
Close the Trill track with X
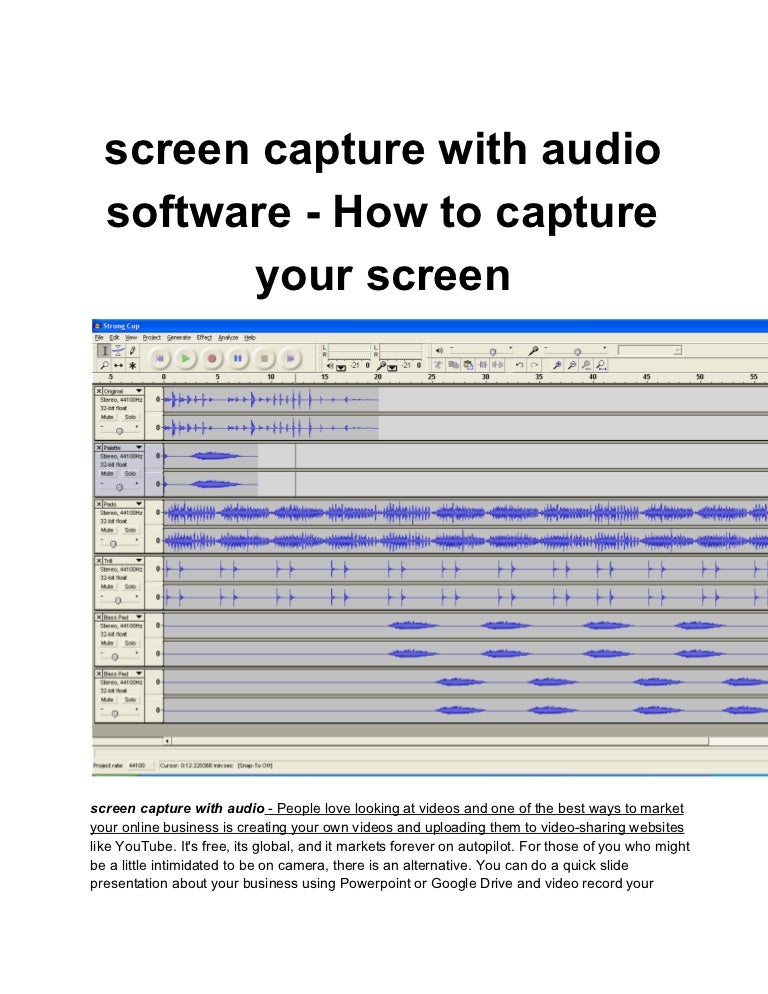point(99,560)
